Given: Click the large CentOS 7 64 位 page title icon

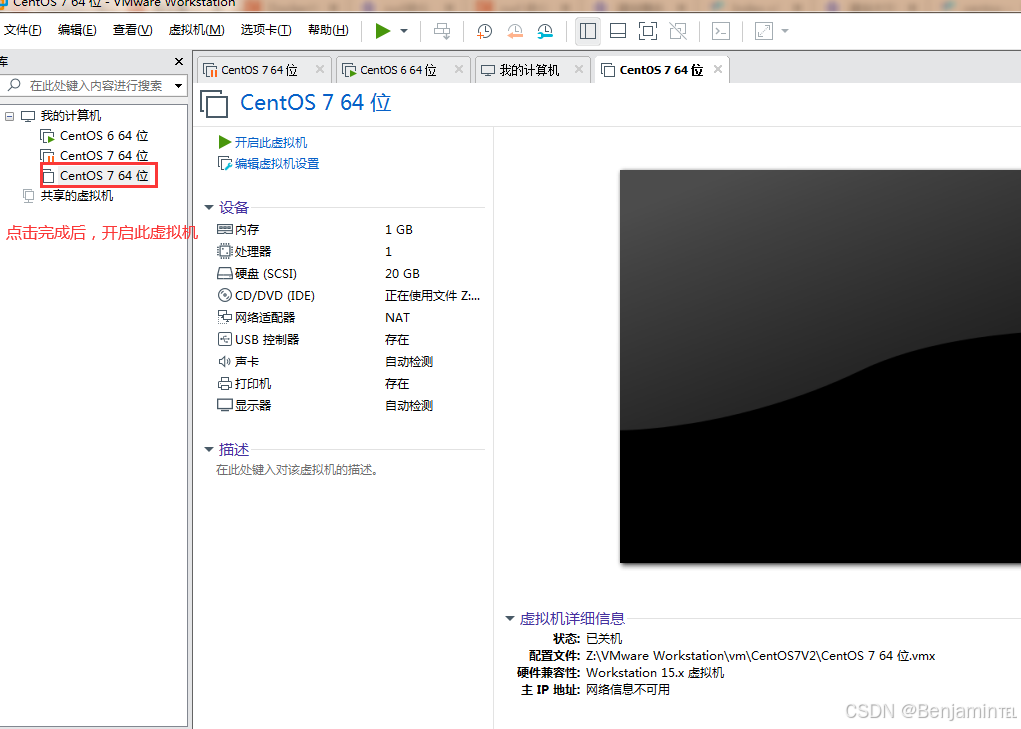Looking at the screenshot, I should click(214, 103).
